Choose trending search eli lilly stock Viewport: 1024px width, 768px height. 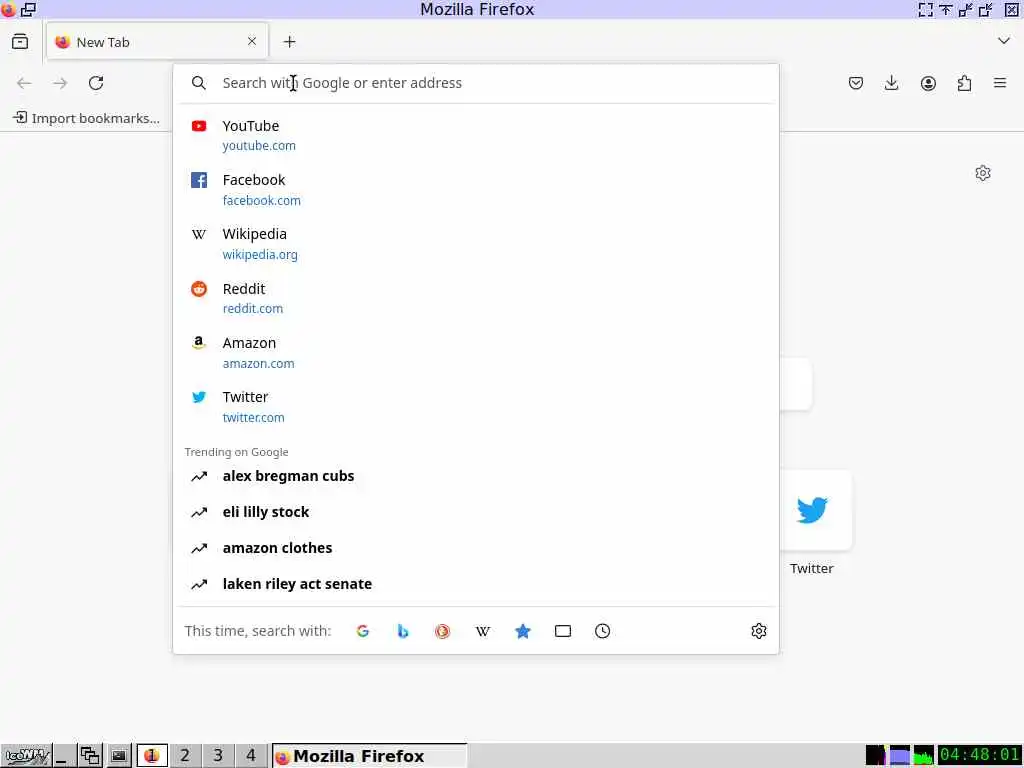pos(476,512)
